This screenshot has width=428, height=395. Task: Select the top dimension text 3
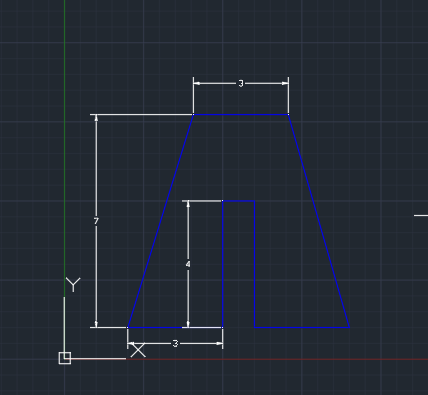tap(241, 84)
